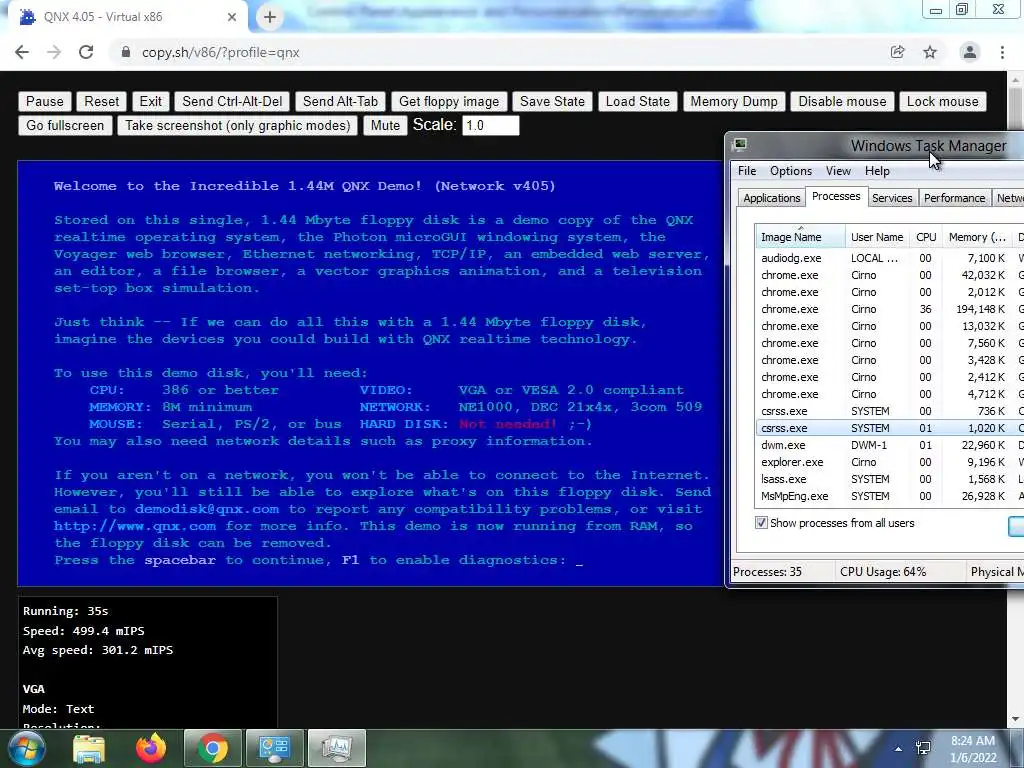Click the Exit button
Screen dimensions: 1024x768
click(x=150, y=102)
